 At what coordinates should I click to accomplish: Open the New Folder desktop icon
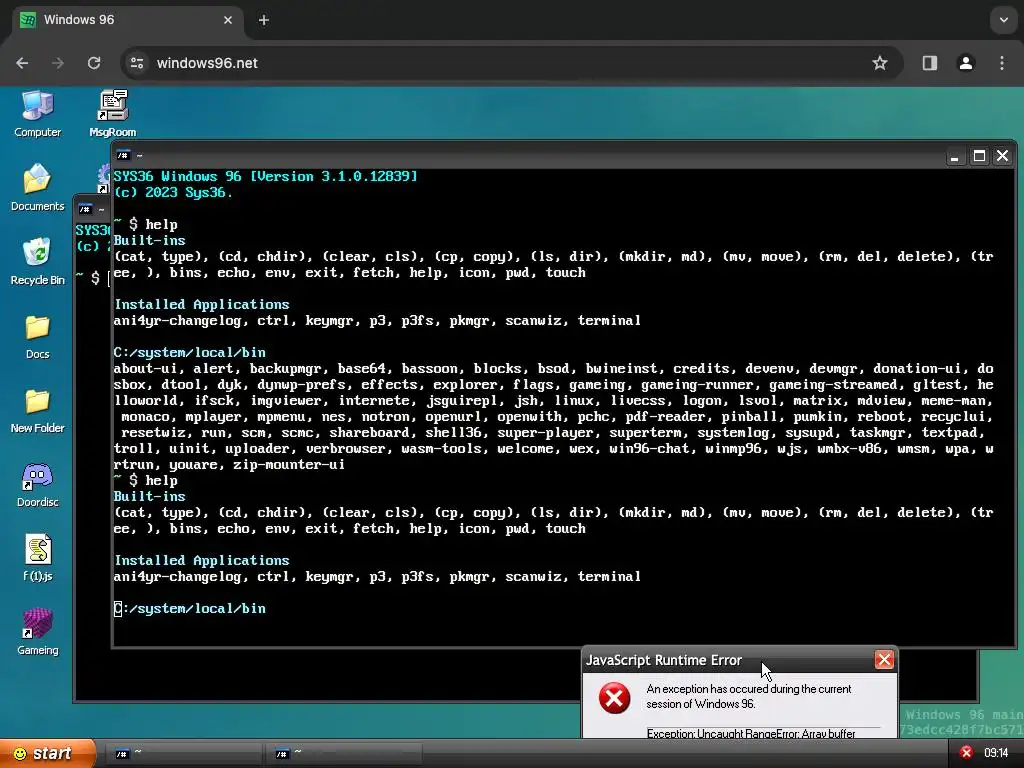37,410
